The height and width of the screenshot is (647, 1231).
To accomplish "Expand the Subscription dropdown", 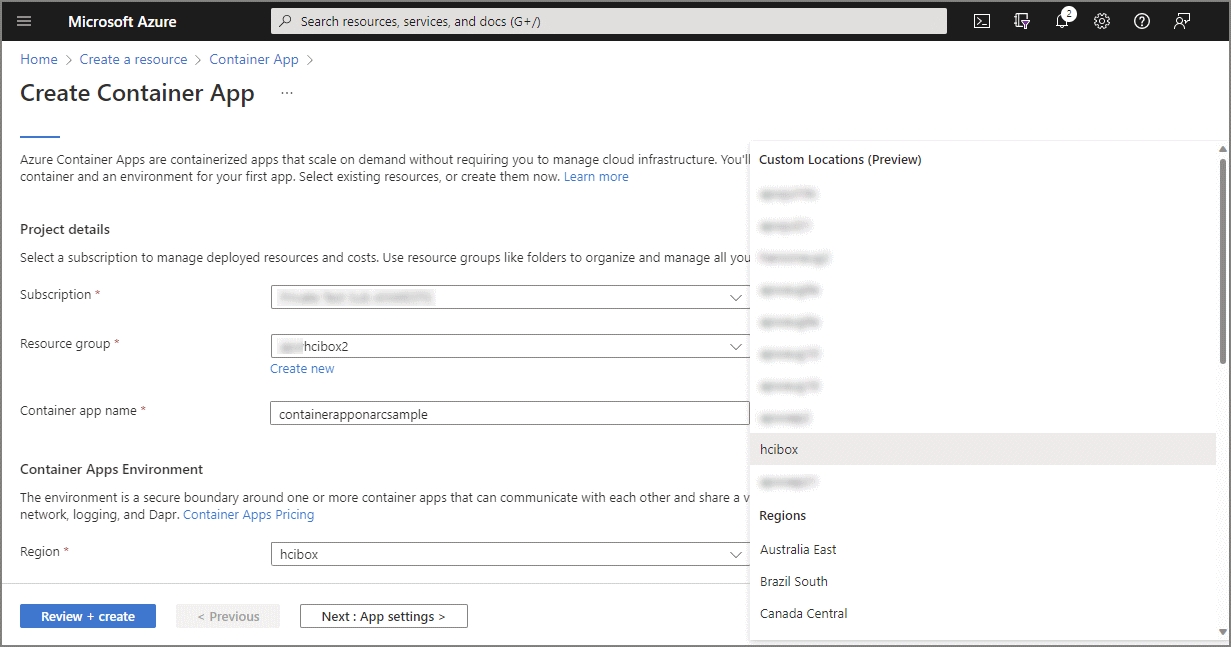I will (735, 297).
